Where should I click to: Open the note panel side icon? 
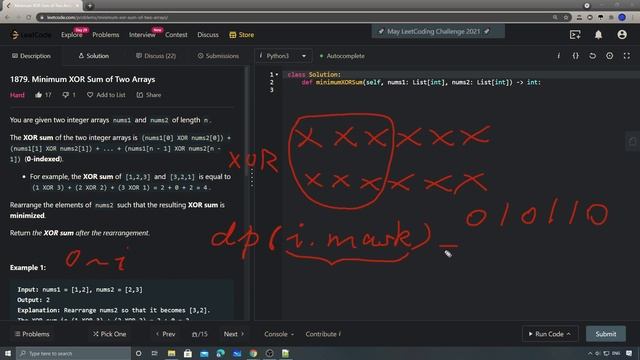click(x=633, y=142)
